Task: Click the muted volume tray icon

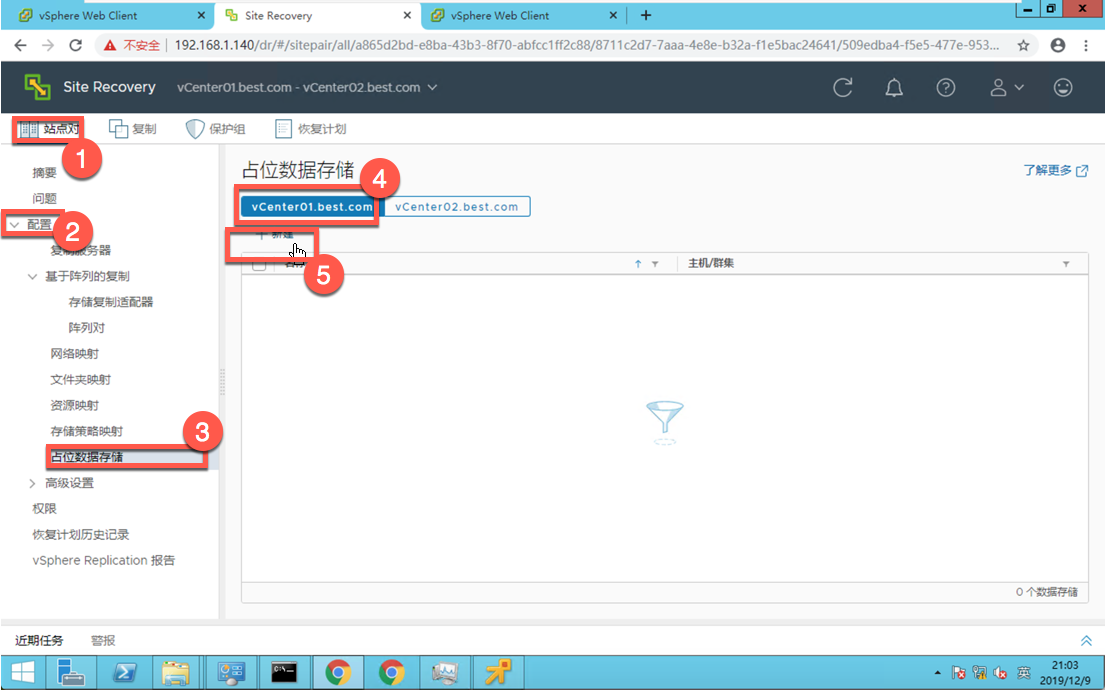Action: (1000, 672)
